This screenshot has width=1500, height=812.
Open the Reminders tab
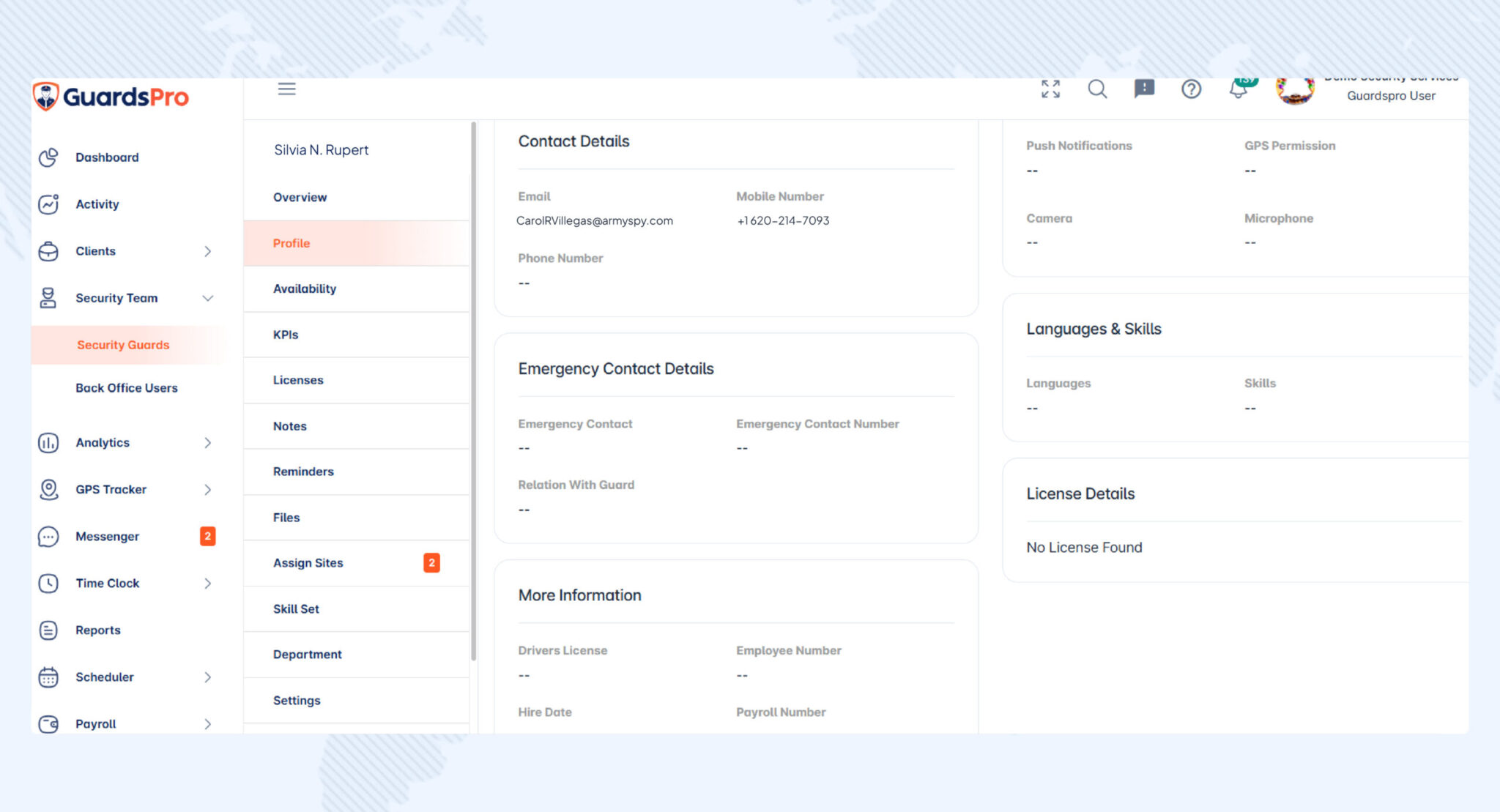point(357,472)
